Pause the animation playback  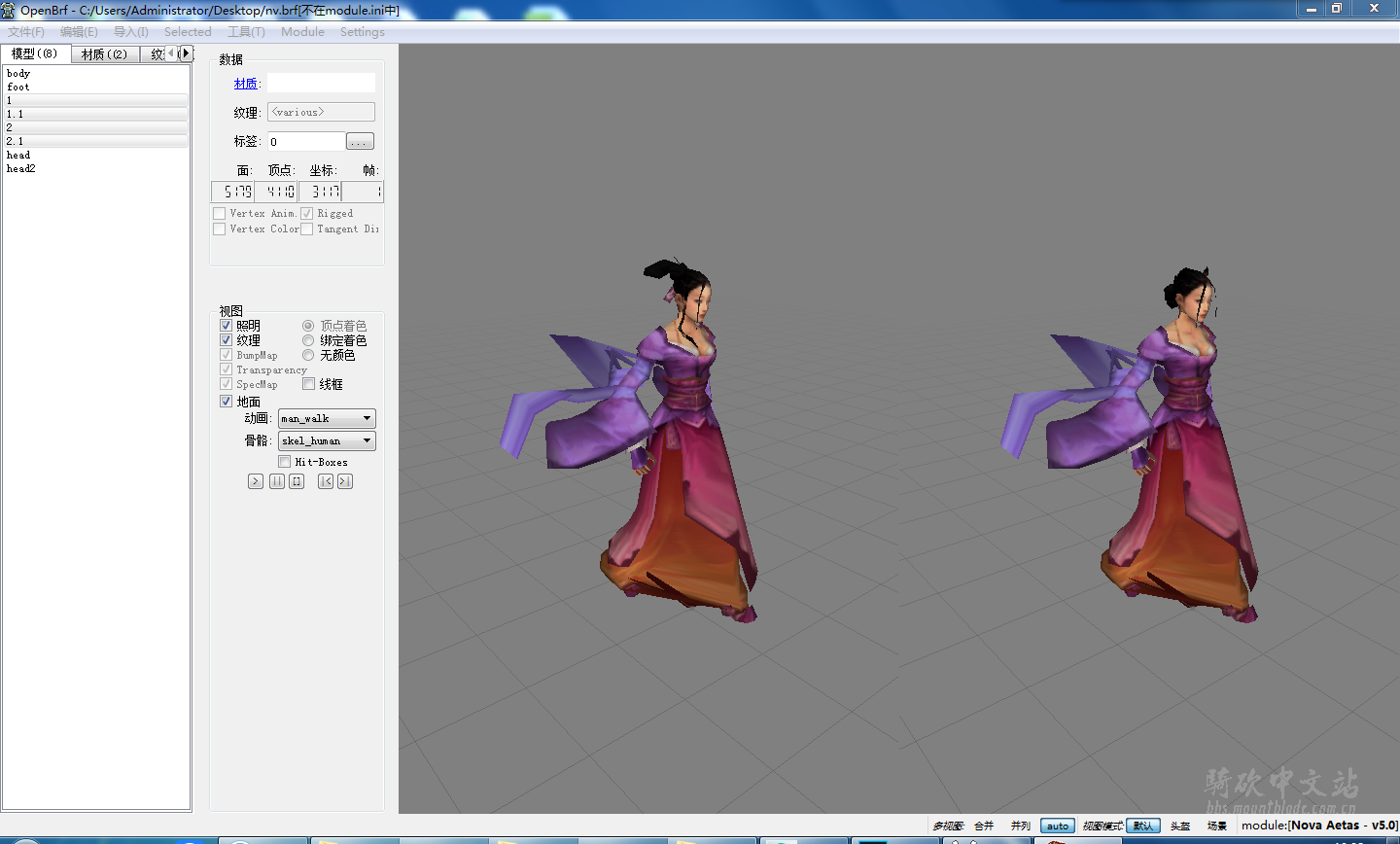277,481
